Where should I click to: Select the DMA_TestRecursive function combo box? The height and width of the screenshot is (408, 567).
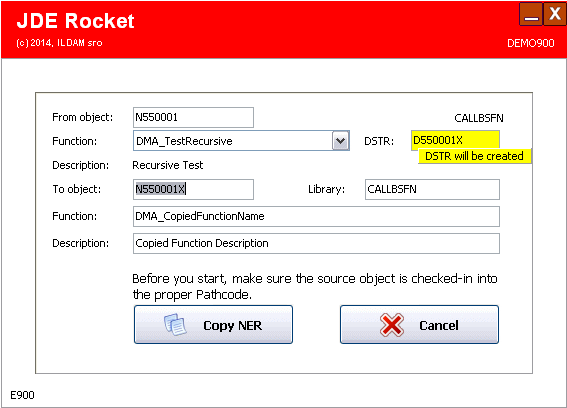pos(241,141)
